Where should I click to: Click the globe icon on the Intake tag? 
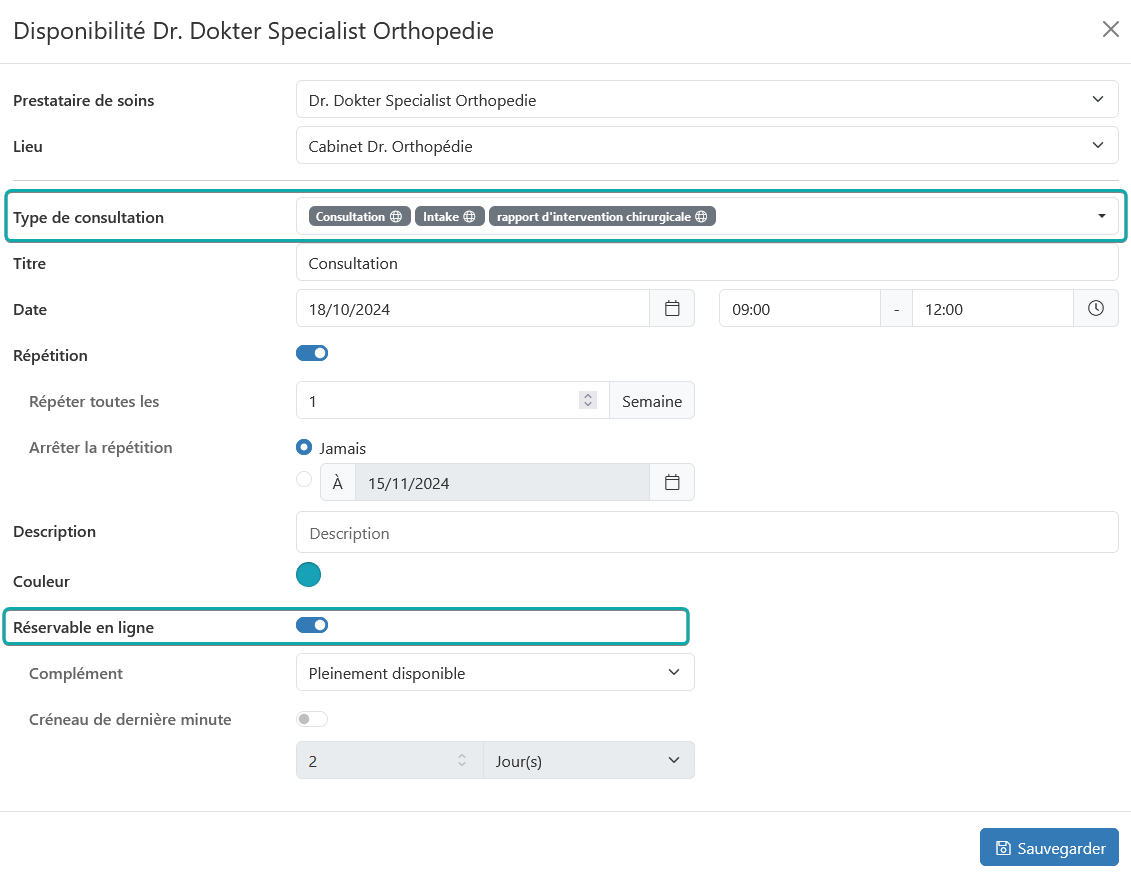tap(470, 216)
